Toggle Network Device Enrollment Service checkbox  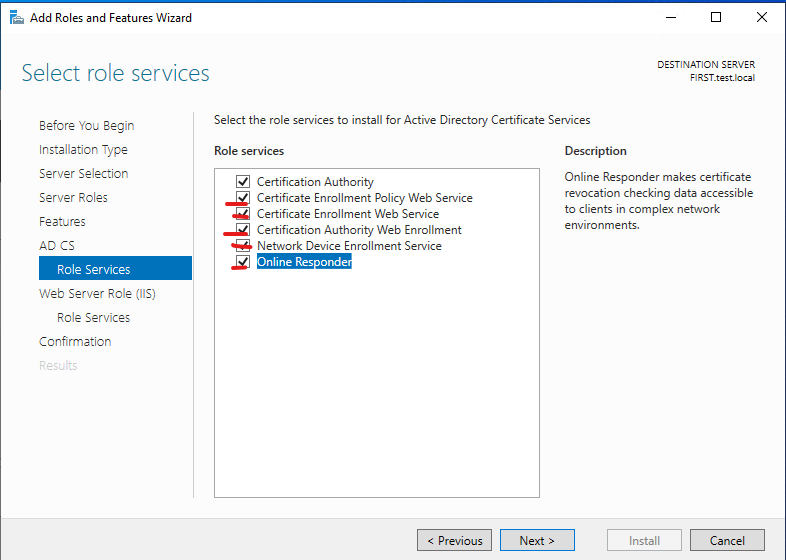[x=243, y=246]
